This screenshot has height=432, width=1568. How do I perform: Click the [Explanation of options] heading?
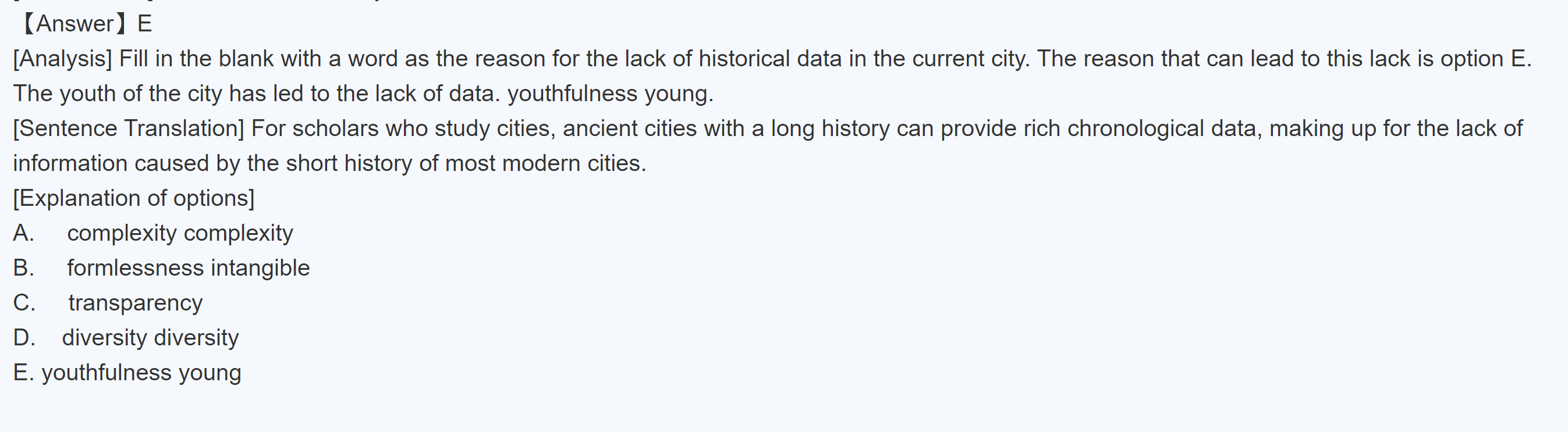[x=134, y=198]
